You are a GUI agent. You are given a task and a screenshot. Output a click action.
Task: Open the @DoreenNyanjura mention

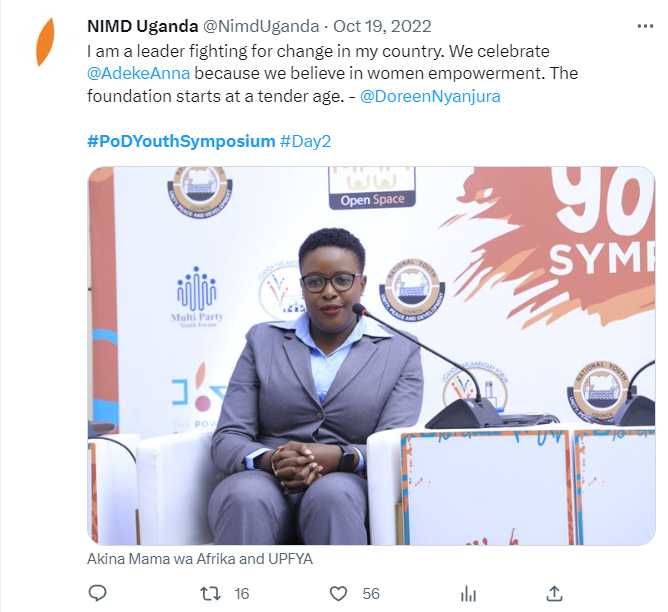click(x=430, y=96)
